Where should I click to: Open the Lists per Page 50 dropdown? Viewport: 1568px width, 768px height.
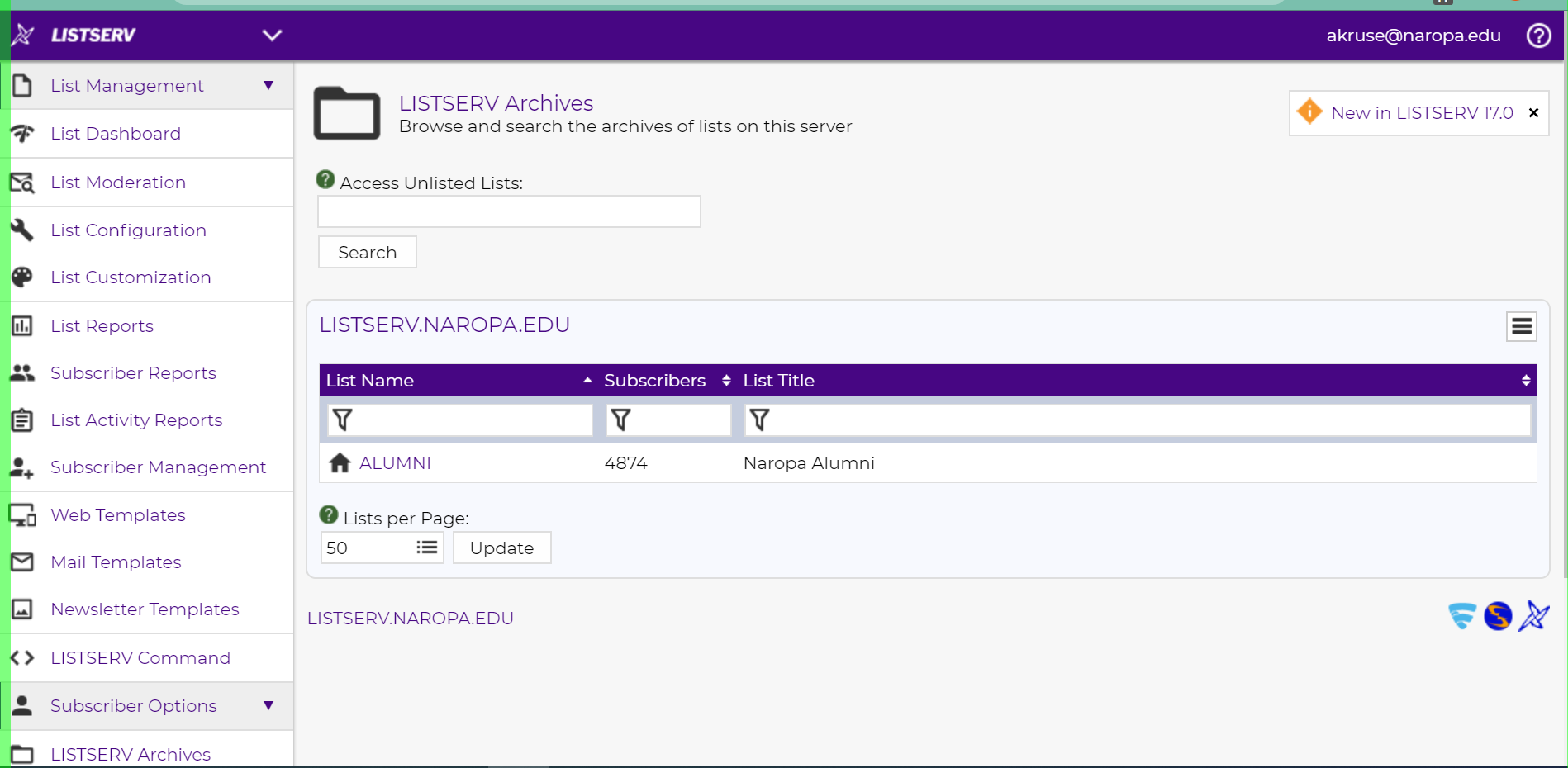(x=382, y=548)
